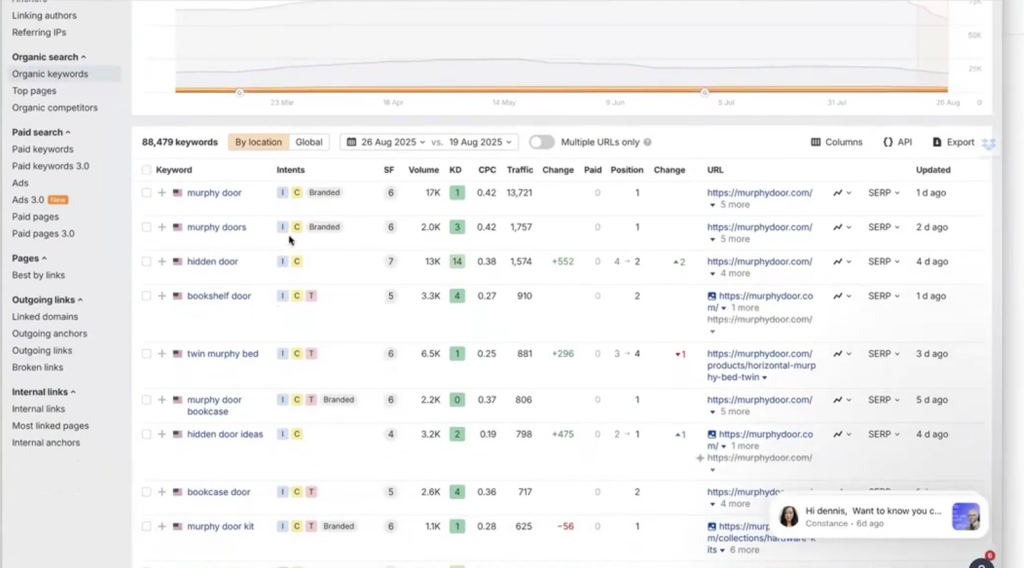The width and height of the screenshot is (1024, 568).
Task: Collapse the Paid search sidebar section
Action: click(41, 132)
